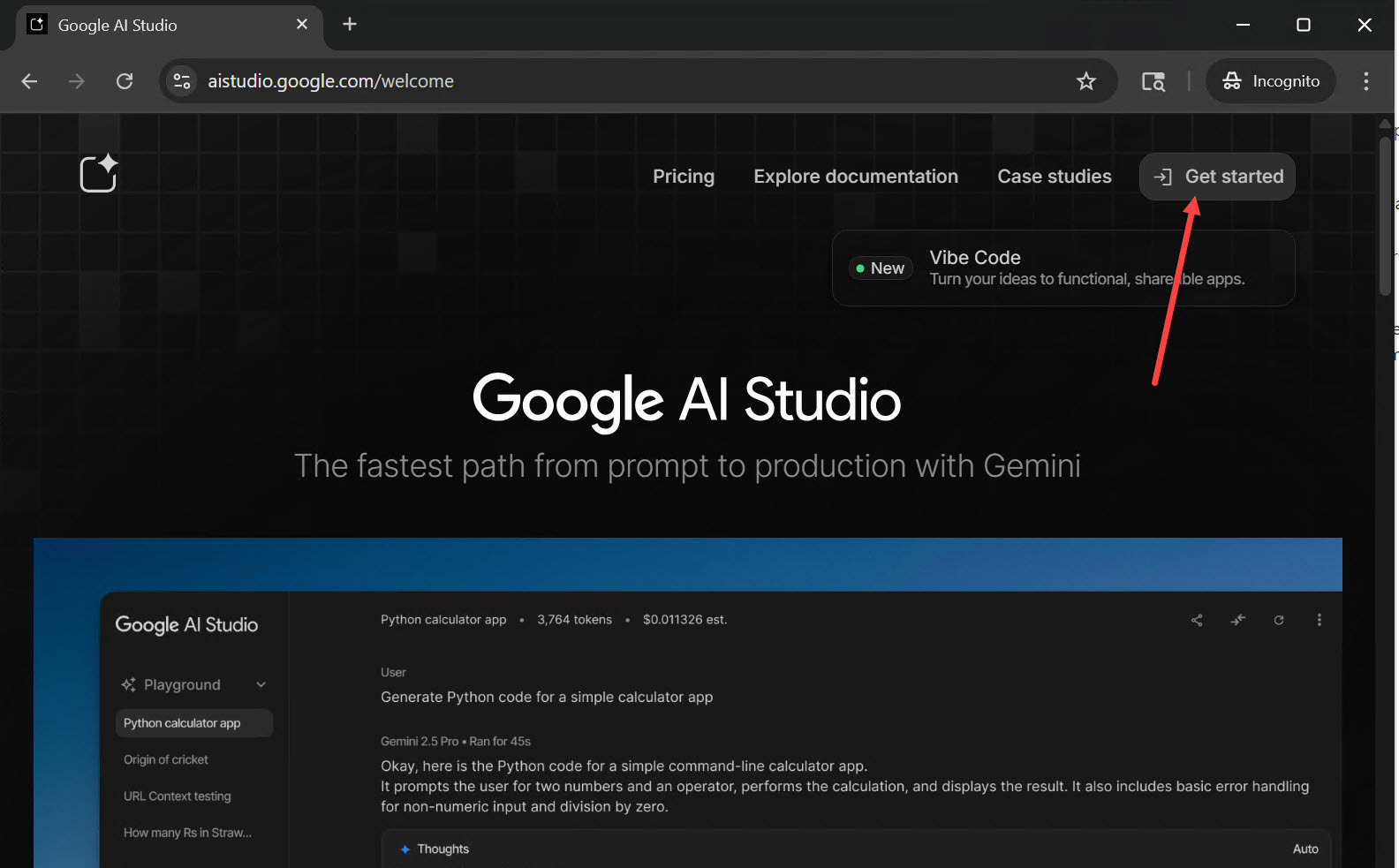This screenshot has height=868, width=1399.
Task: Open the Chrome three-dot menu
Action: point(1366,81)
